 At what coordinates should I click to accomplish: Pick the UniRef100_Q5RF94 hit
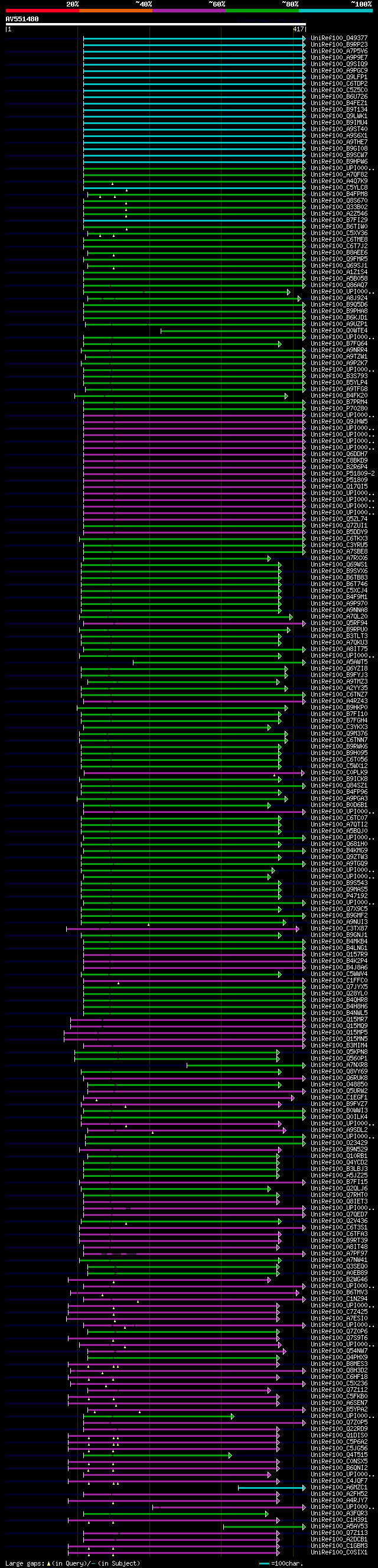(339, 623)
